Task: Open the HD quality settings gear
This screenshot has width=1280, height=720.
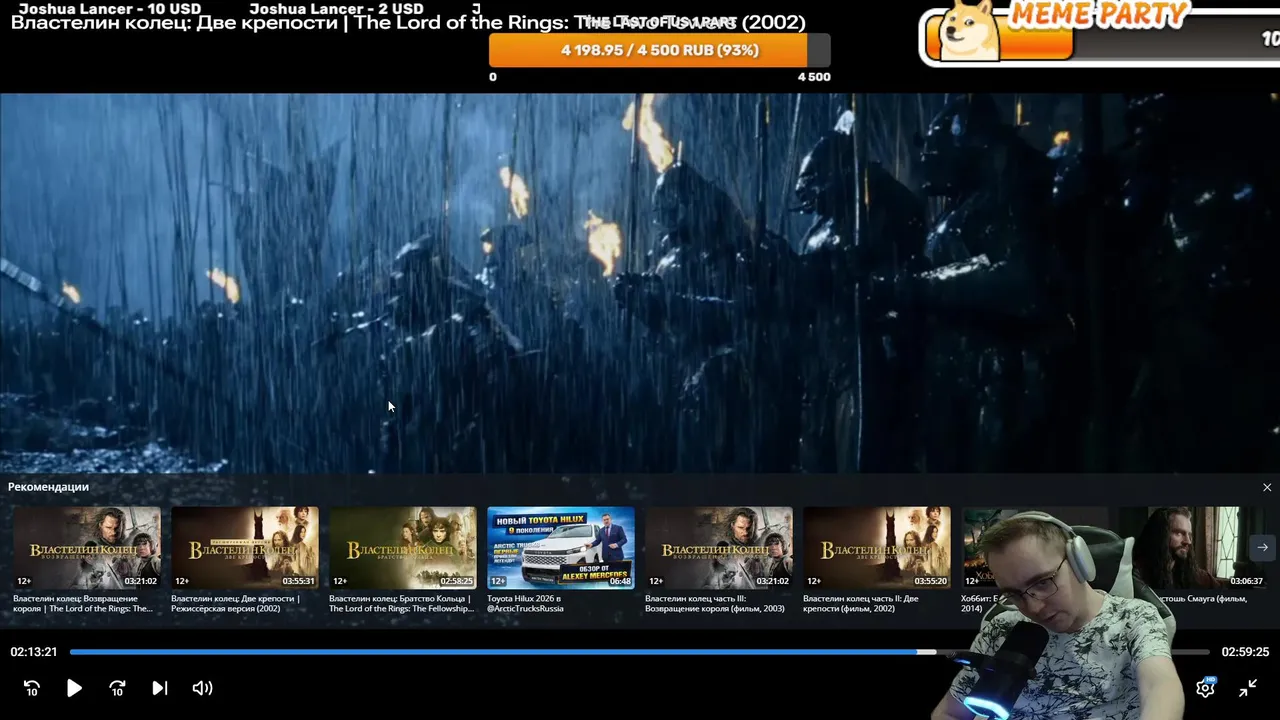Action: point(1206,688)
